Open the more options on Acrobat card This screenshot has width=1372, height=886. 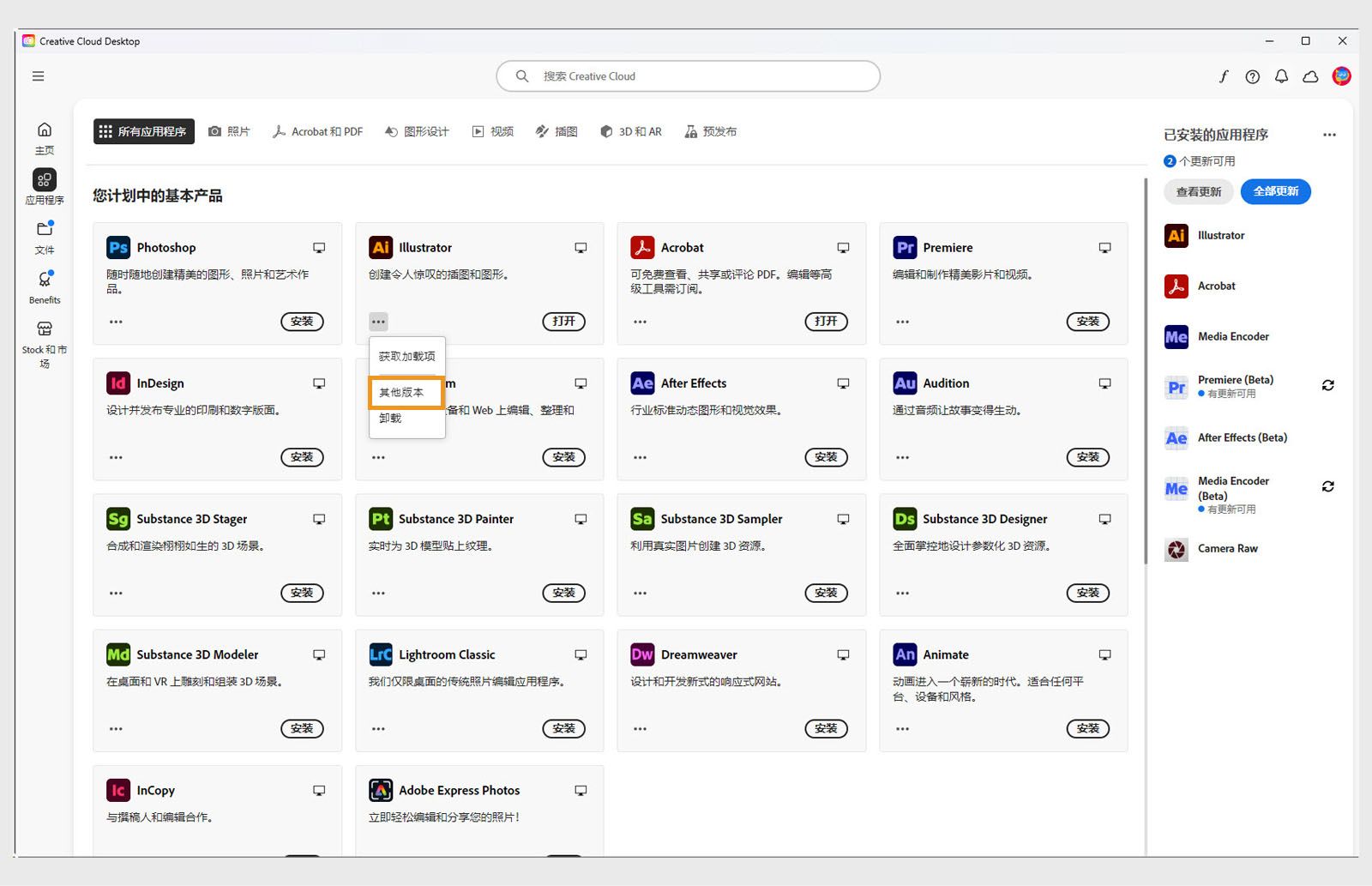(641, 322)
